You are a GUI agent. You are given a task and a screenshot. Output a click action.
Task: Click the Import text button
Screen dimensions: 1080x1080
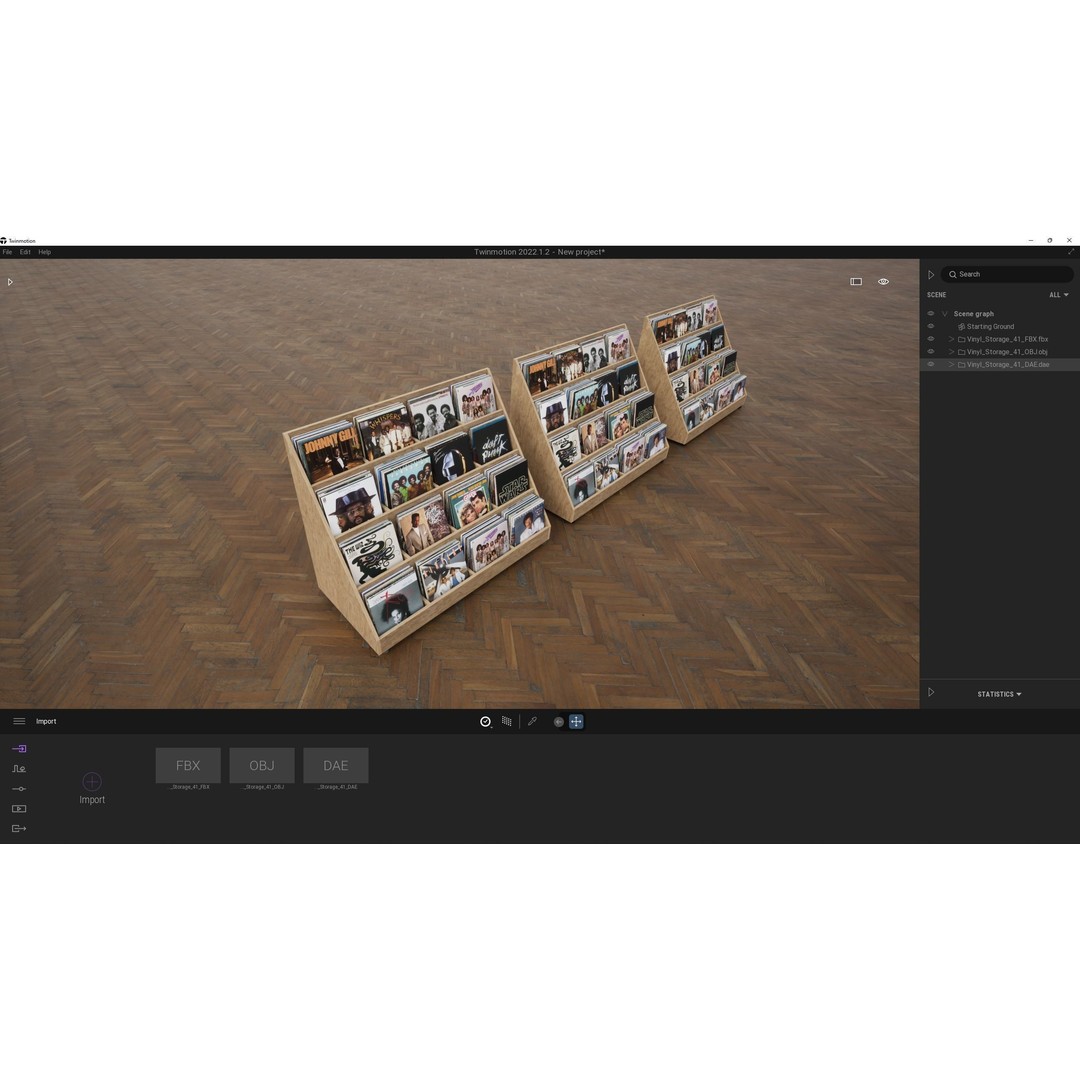point(92,800)
